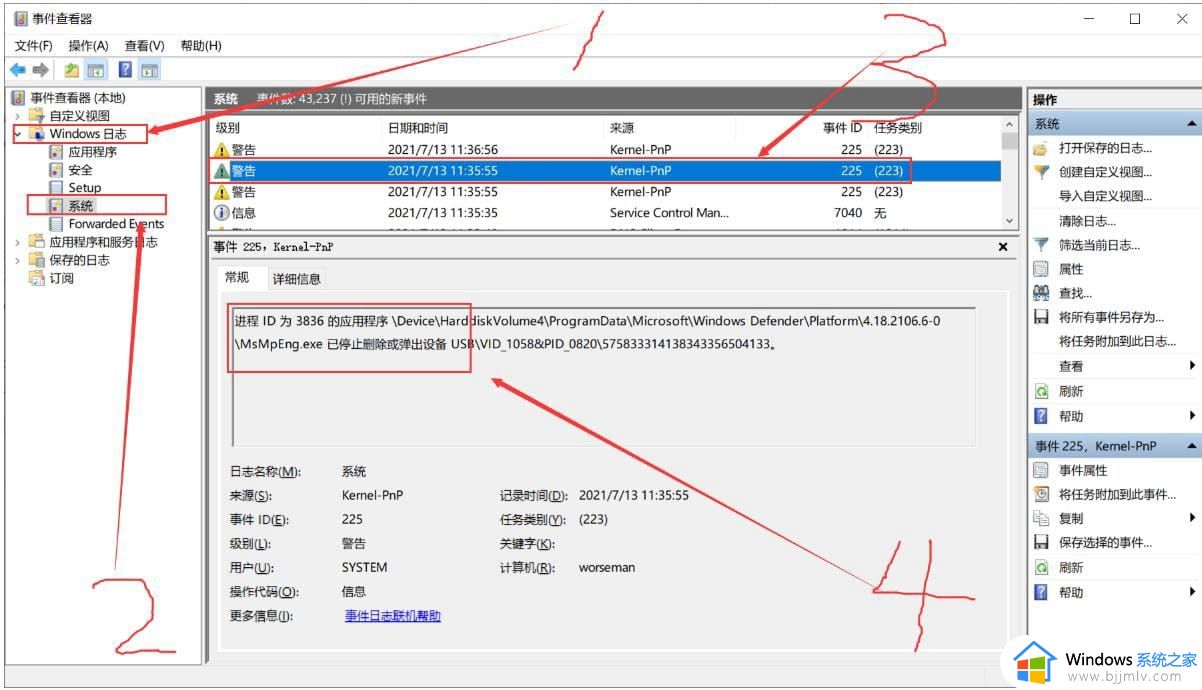Click 7040 event ID cell
This screenshot has width=1202, height=690.
(x=847, y=213)
